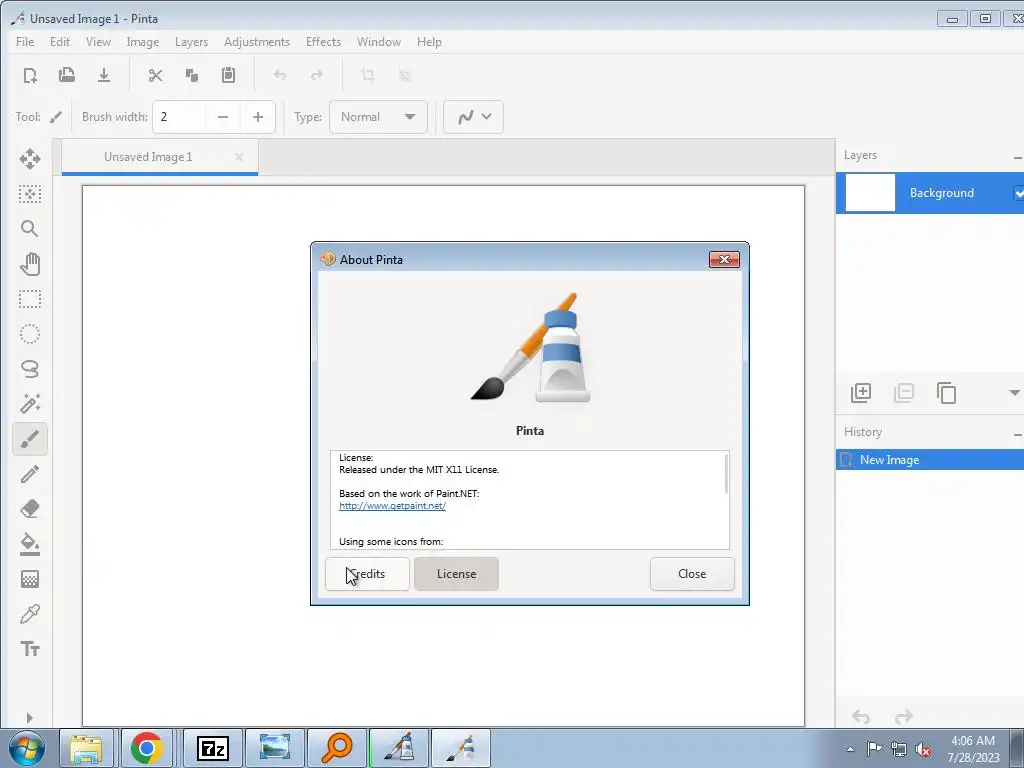Open the orange magnifier taskbar app
Image resolution: width=1024 pixels, height=768 pixels.
point(337,748)
